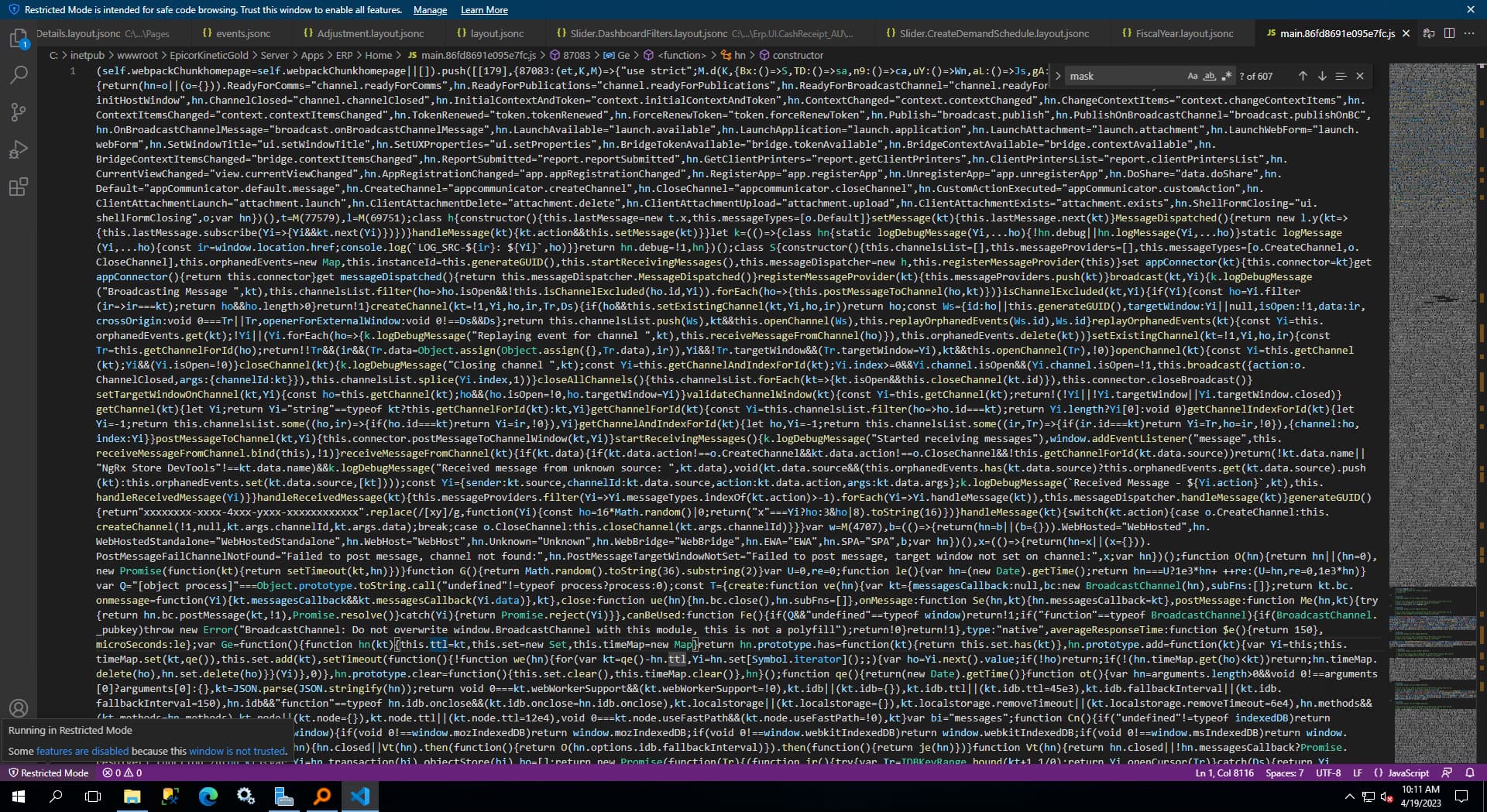Click the feedback icon in status bar
Screen dimensions: 1487x812
click(1447, 773)
